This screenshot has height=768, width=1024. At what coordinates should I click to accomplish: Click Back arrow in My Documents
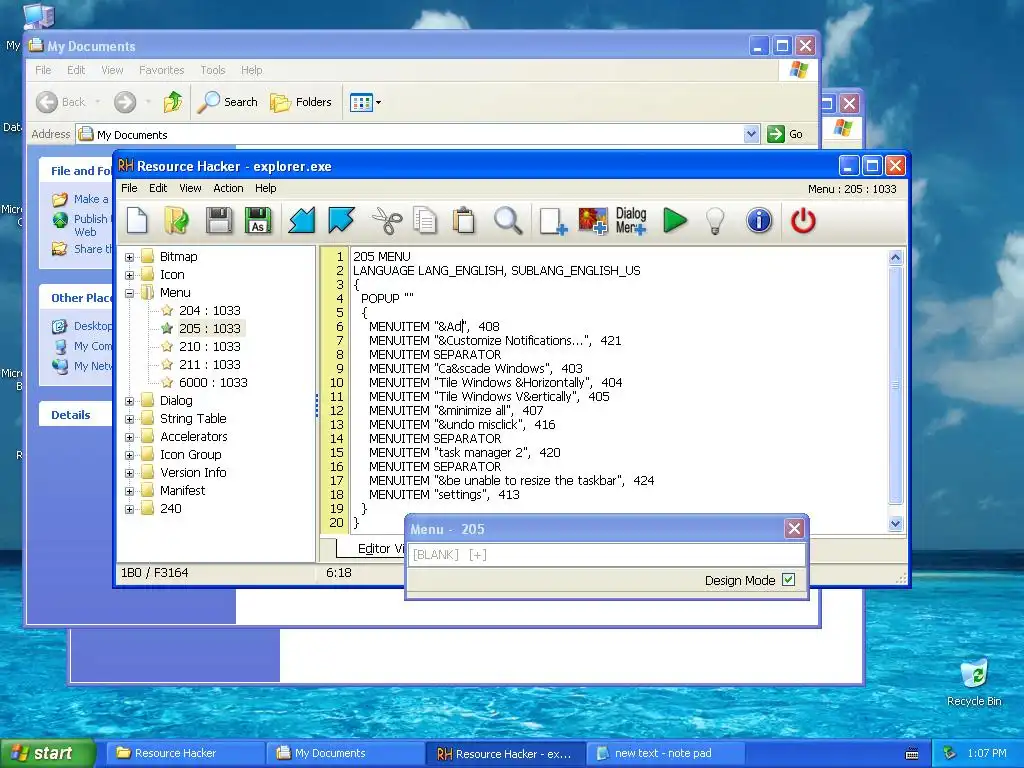pyautogui.click(x=61, y=102)
